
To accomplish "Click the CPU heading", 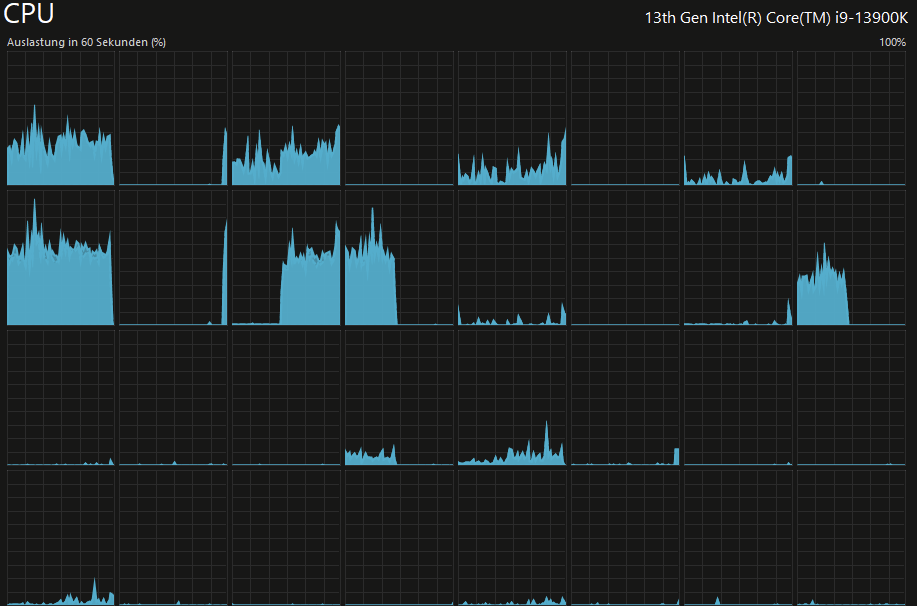I will pyautogui.click(x=29, y=13).
